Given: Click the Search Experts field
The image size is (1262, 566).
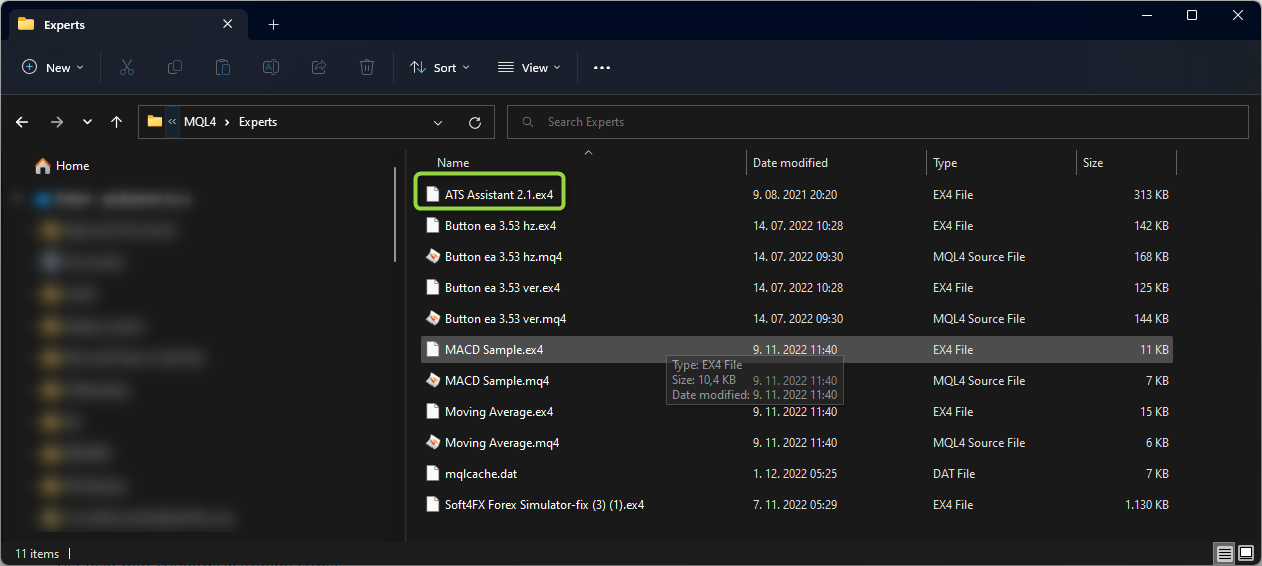Looking at the screenshot, I should coord(880,122).
